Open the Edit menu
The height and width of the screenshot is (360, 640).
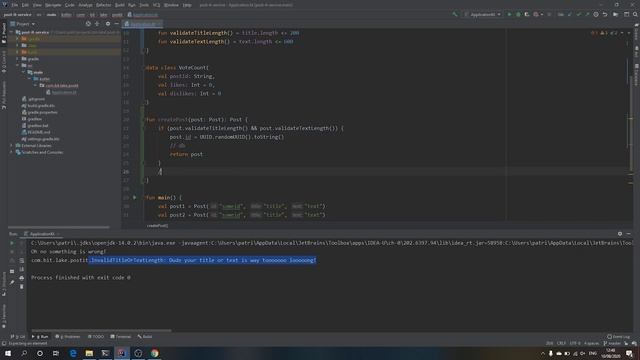point(25,5)
